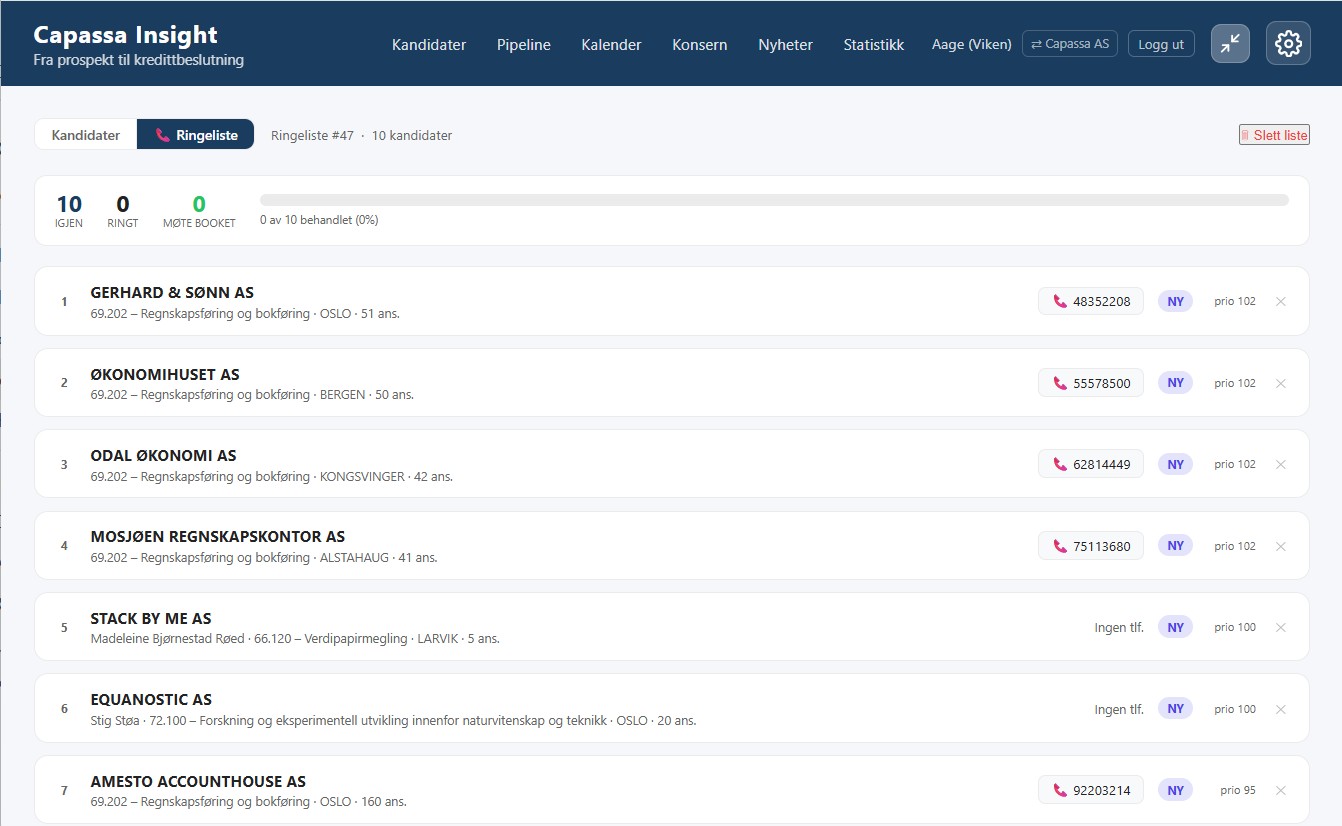Remove AMESTO ACCOUNTHOUSE AS using X icon
The image size is (1342, 826).
pos(1281,790)
